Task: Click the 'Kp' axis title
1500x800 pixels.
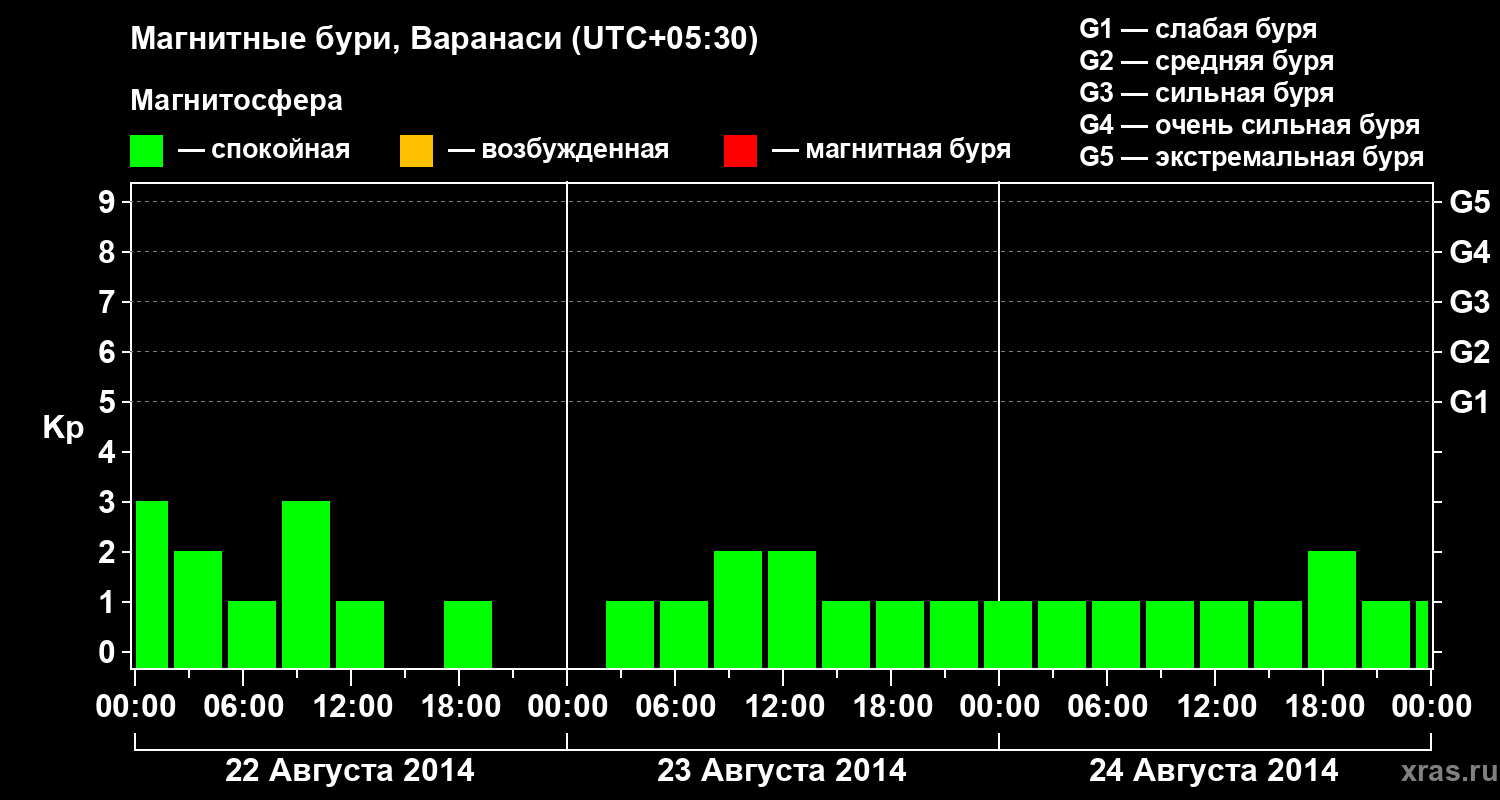Action: [62, 428]
